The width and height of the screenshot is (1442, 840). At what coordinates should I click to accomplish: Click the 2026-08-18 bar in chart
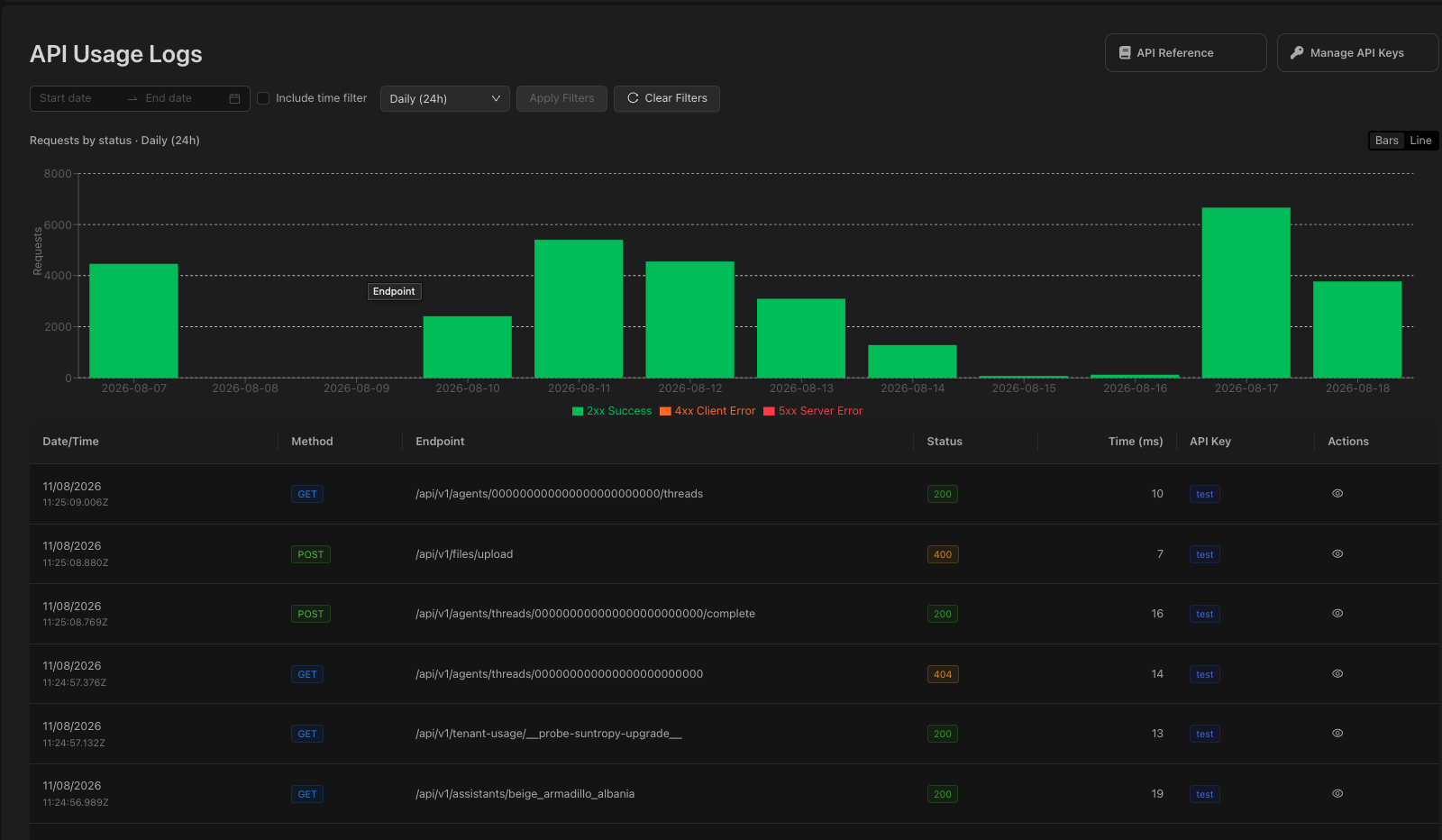pos(1357,330)
